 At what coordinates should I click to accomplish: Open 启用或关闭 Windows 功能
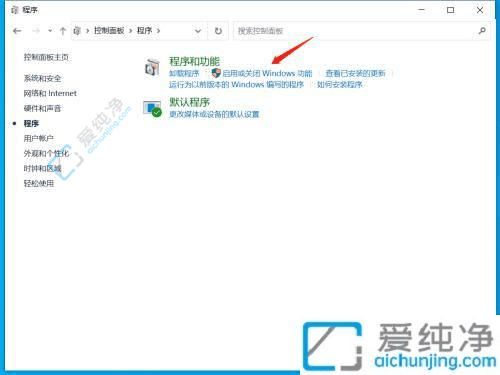click(267, 73)
